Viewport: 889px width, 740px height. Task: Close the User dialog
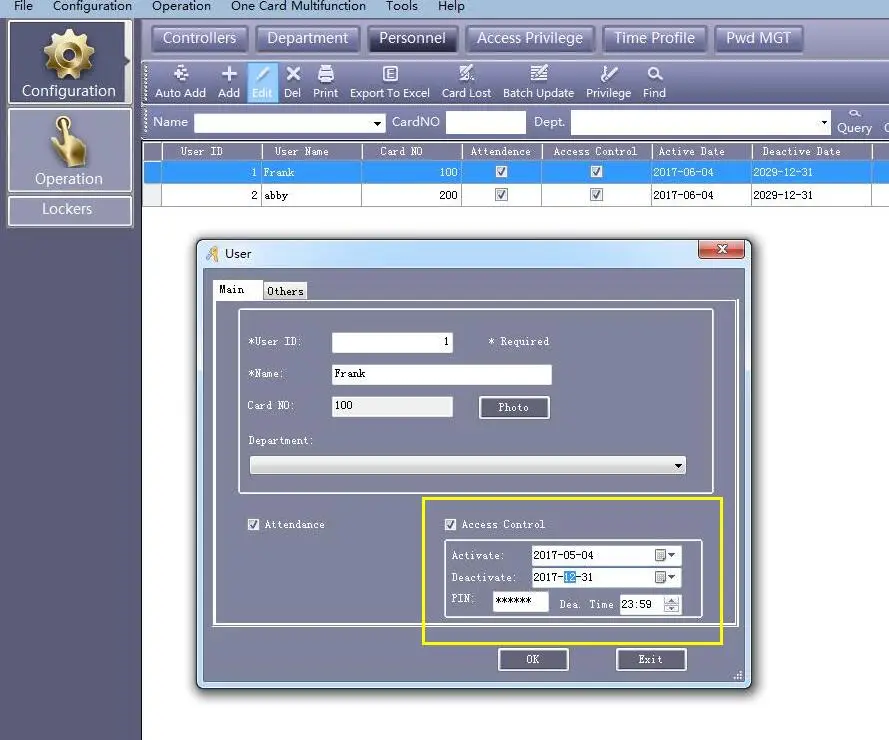pos(721,249)
